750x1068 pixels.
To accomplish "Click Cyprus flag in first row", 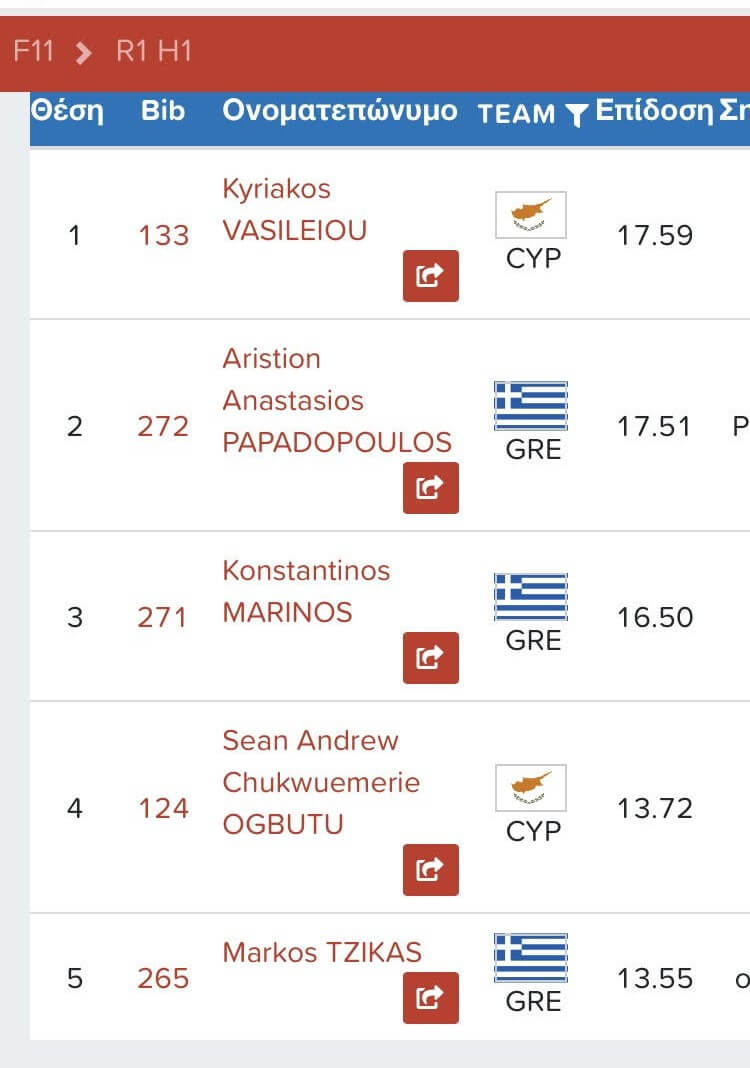I will [531, 215].
